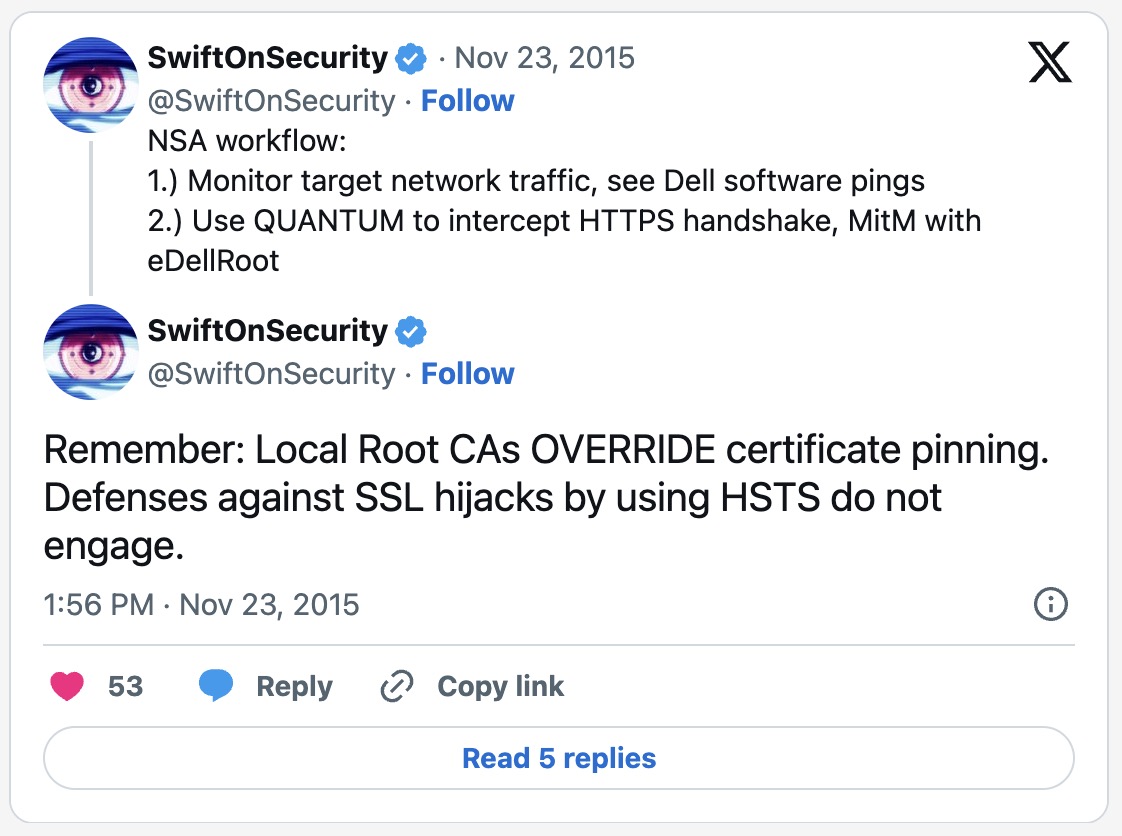Click the info circle icon
Screen dimensions: 1122x836
click(1051, 604)
